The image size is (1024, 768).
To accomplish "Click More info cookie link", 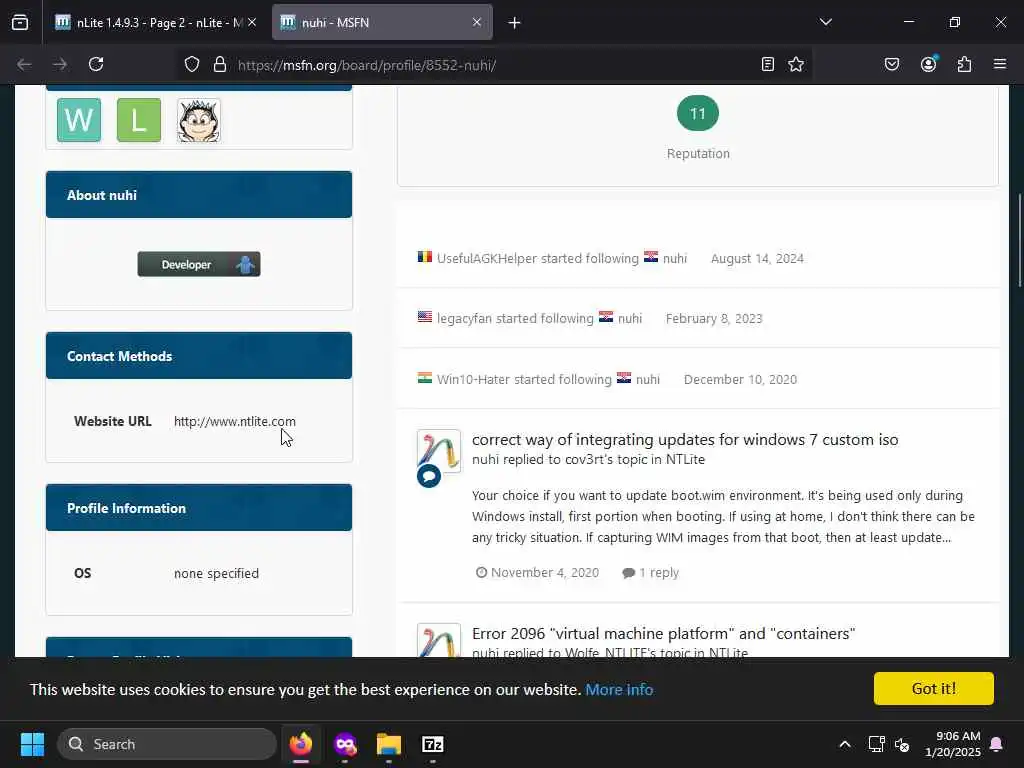I will point(619,690).
